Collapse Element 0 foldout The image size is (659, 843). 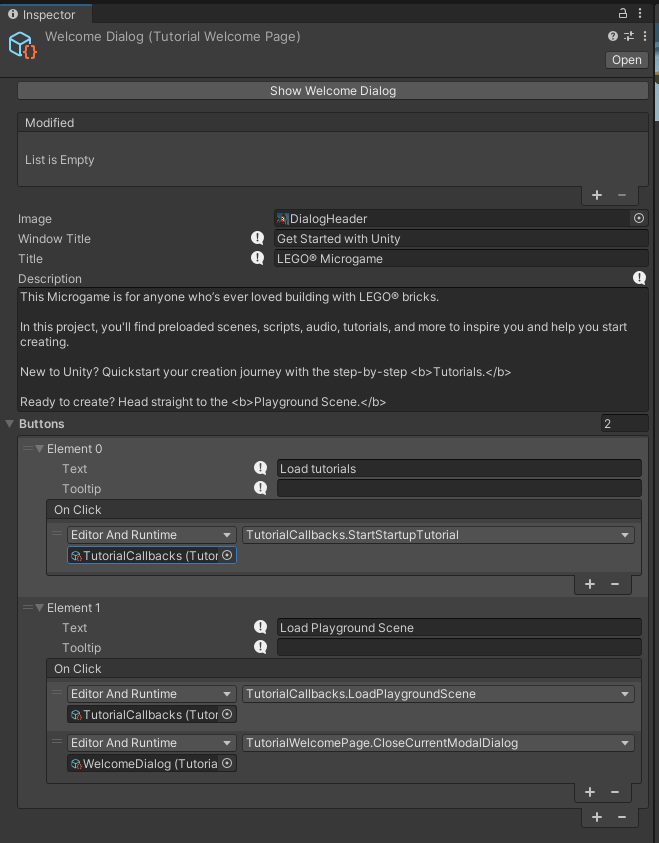tap(39, 448)
